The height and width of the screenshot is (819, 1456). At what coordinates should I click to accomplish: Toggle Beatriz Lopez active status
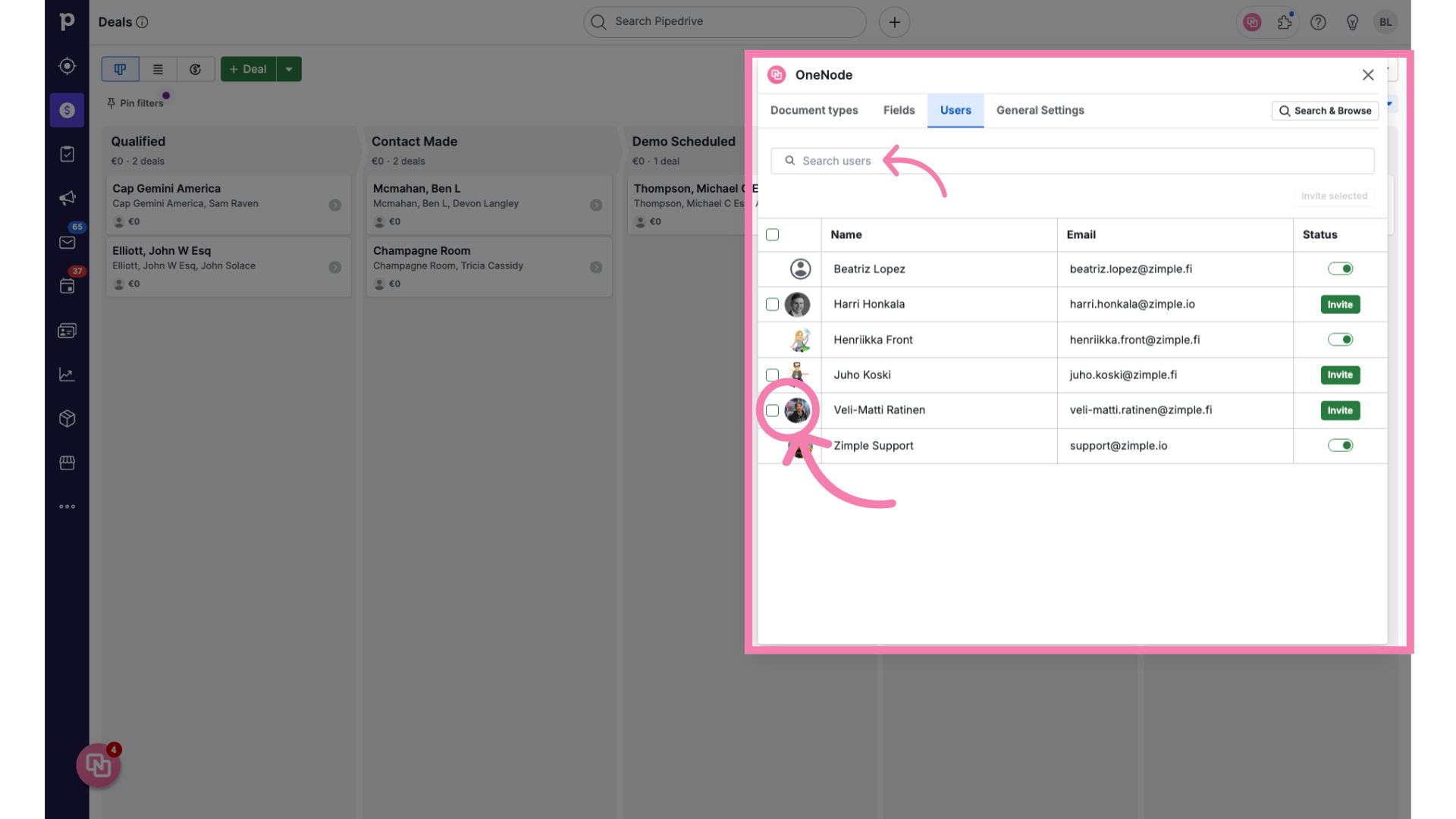[1340, 268]
